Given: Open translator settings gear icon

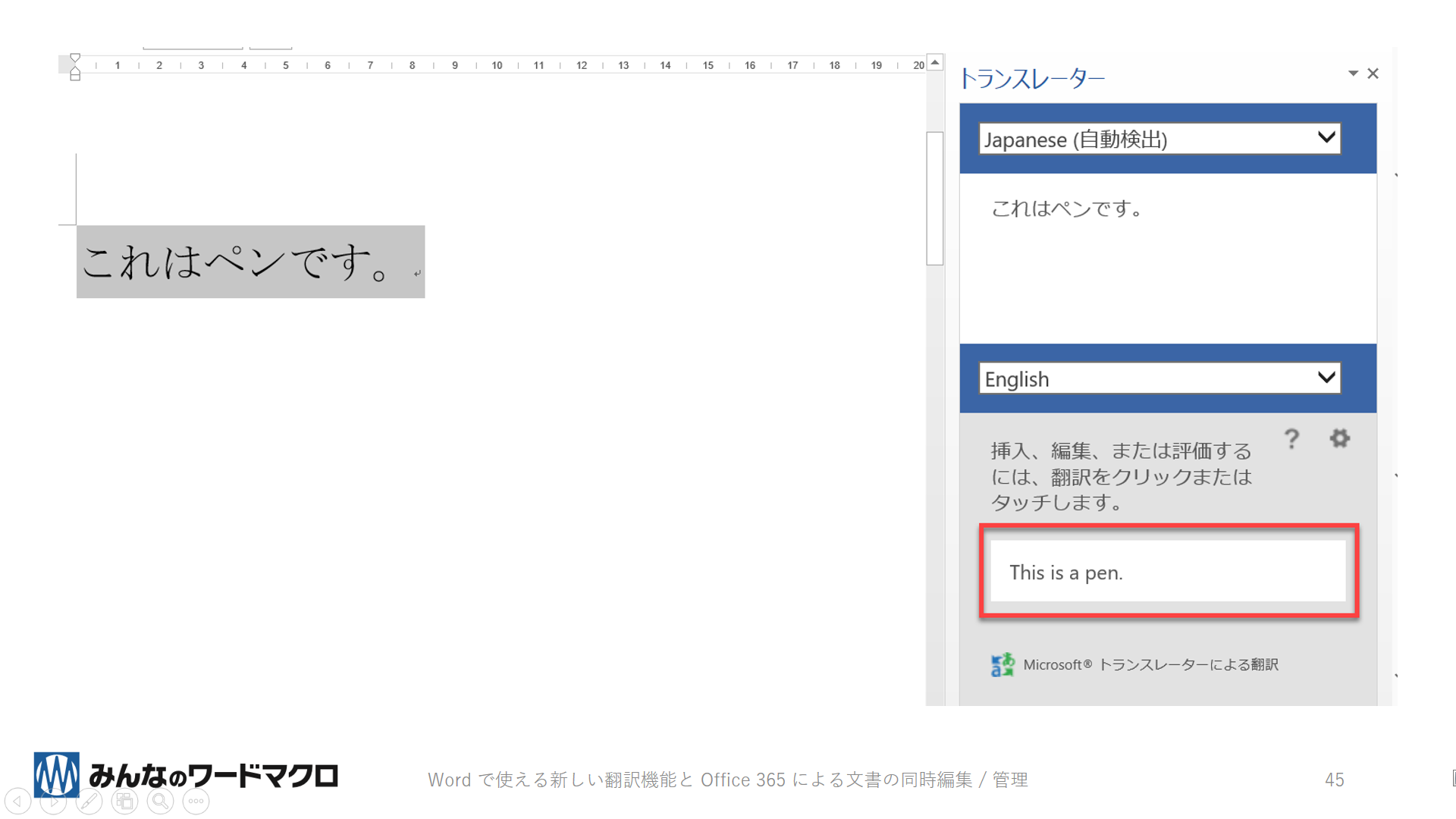Looking at the screenshot, I should click(1339, 438).
